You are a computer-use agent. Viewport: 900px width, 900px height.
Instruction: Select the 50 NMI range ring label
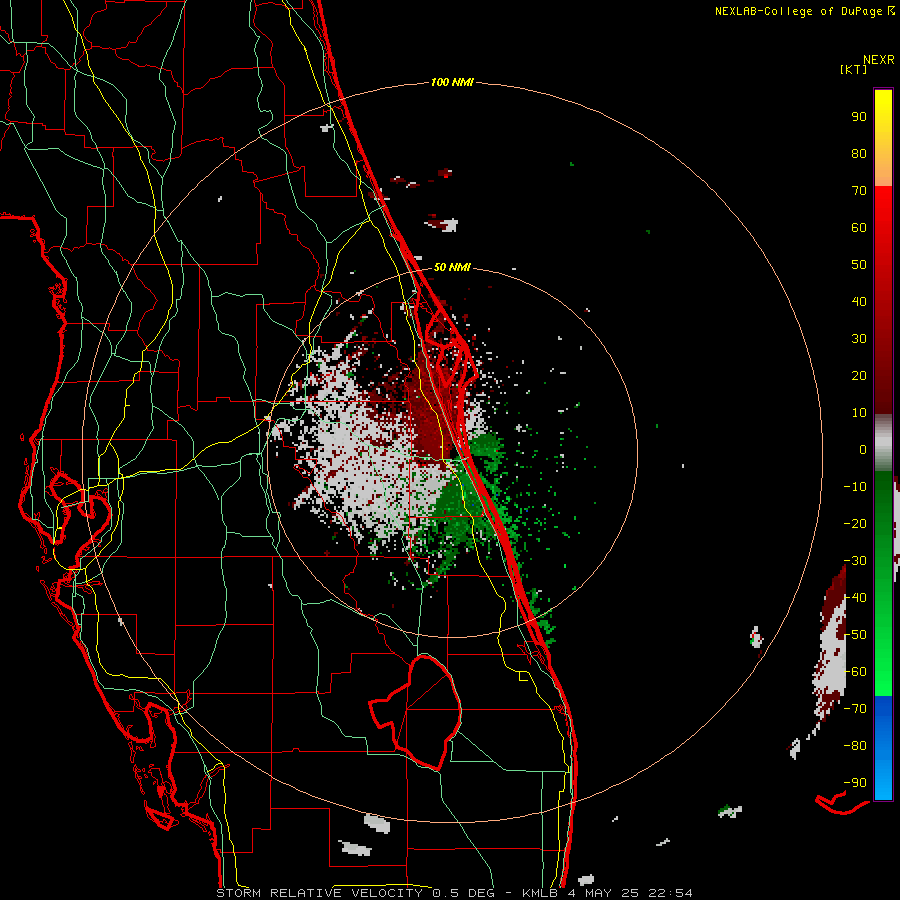[452, 267]
